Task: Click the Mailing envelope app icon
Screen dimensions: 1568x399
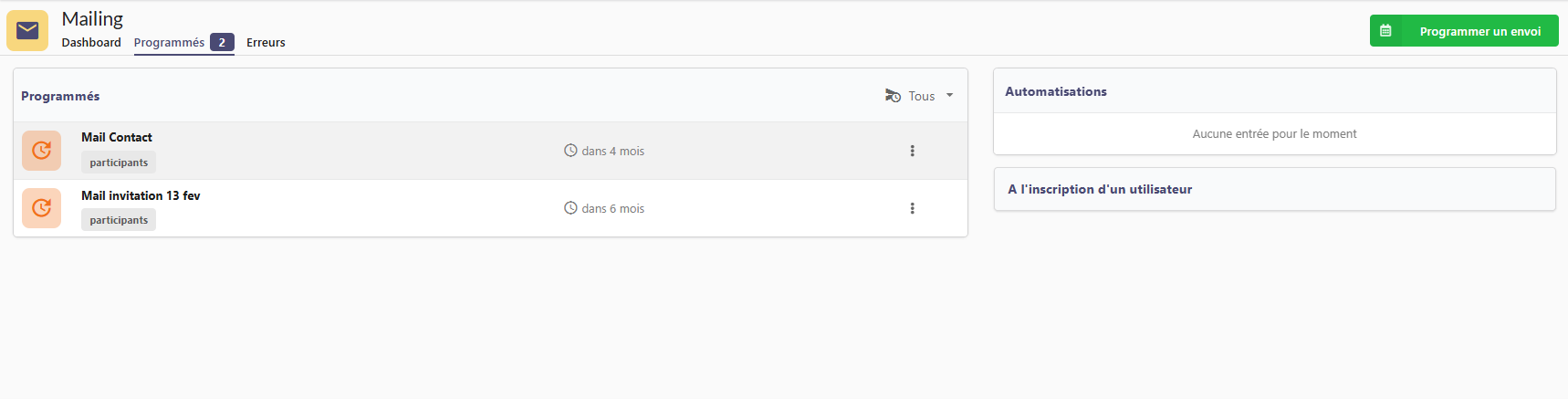Action: pyautogui.click(x=27, y=31)
